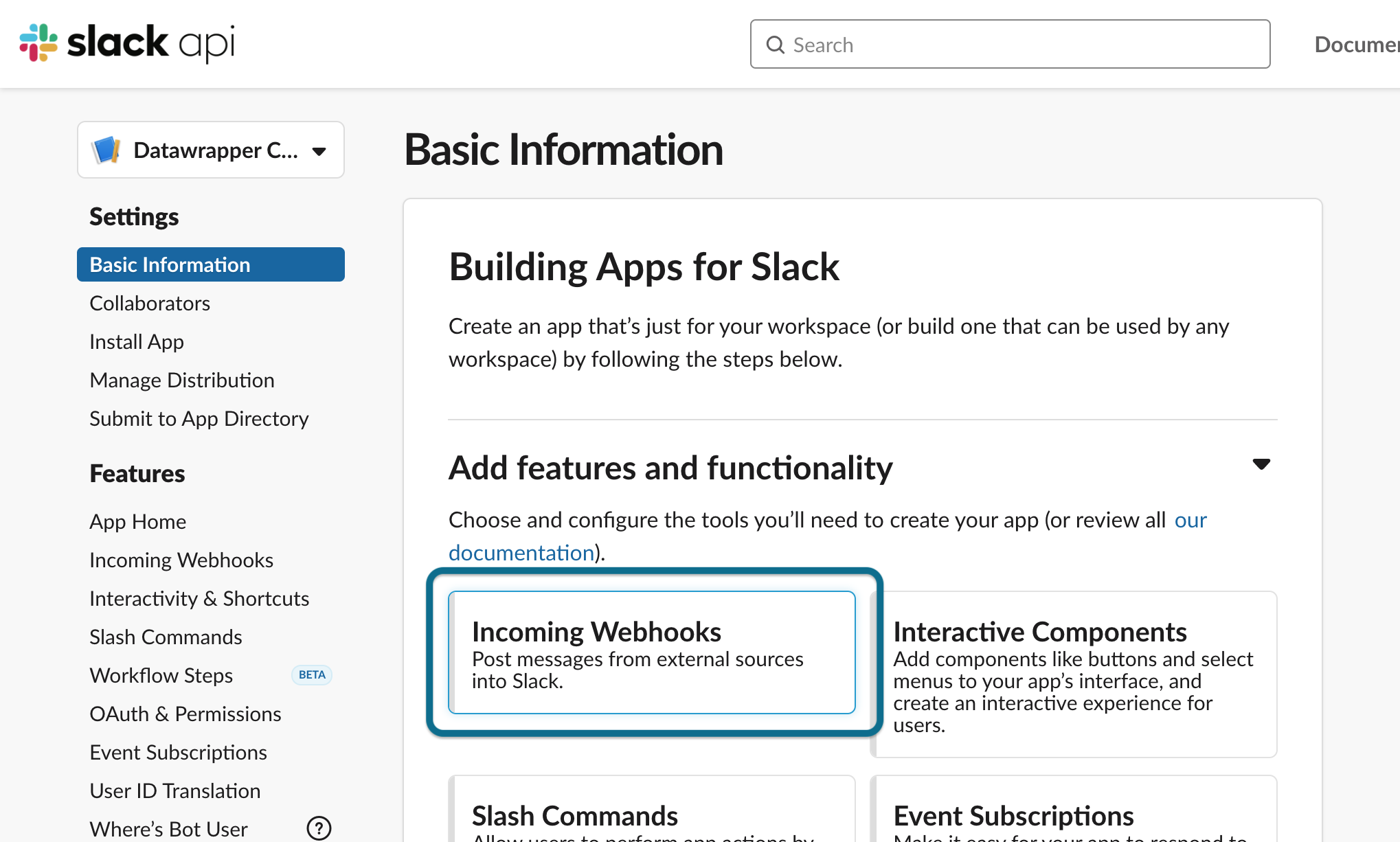Image resolution: width=1400 pixels, height=842 pixels.
Task: Click the Slack API logo
Action: tap(127, 43)
